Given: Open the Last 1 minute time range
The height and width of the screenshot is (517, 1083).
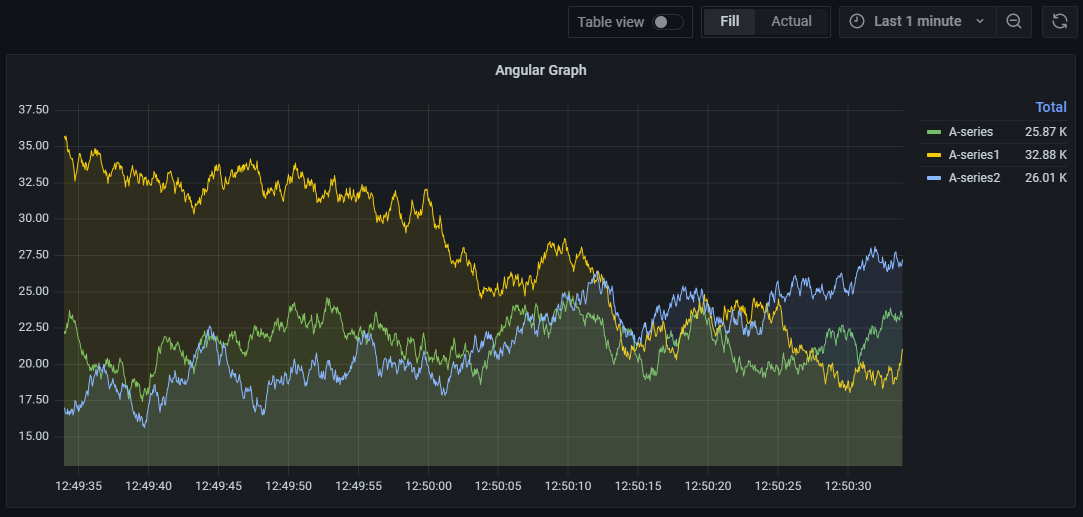Looking at the screenshot, I should click(x=917, y=21).
